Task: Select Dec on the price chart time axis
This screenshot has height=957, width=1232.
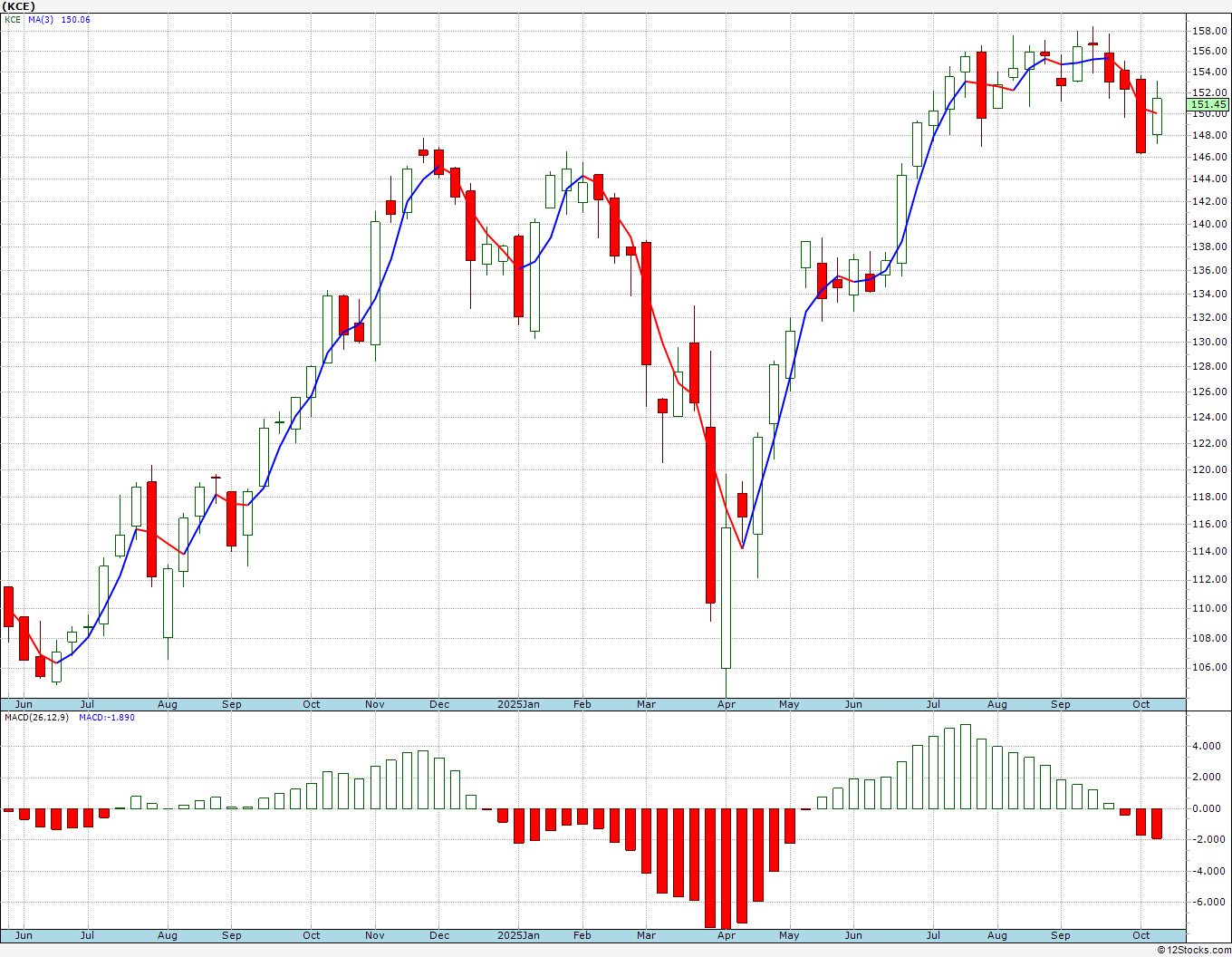Action: tap(439, 704)
